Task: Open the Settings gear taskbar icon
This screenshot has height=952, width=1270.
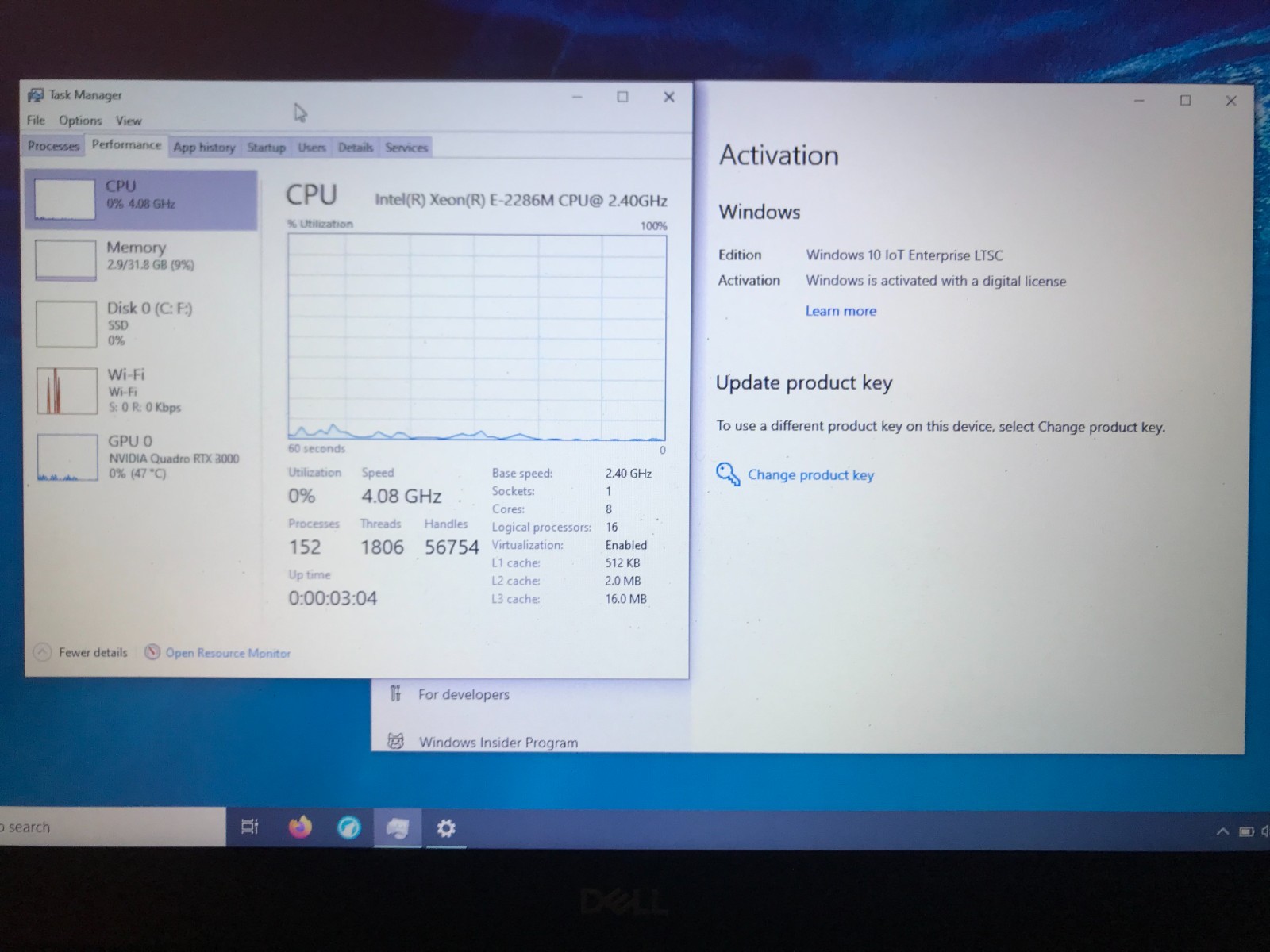Action: pos(446,828)
